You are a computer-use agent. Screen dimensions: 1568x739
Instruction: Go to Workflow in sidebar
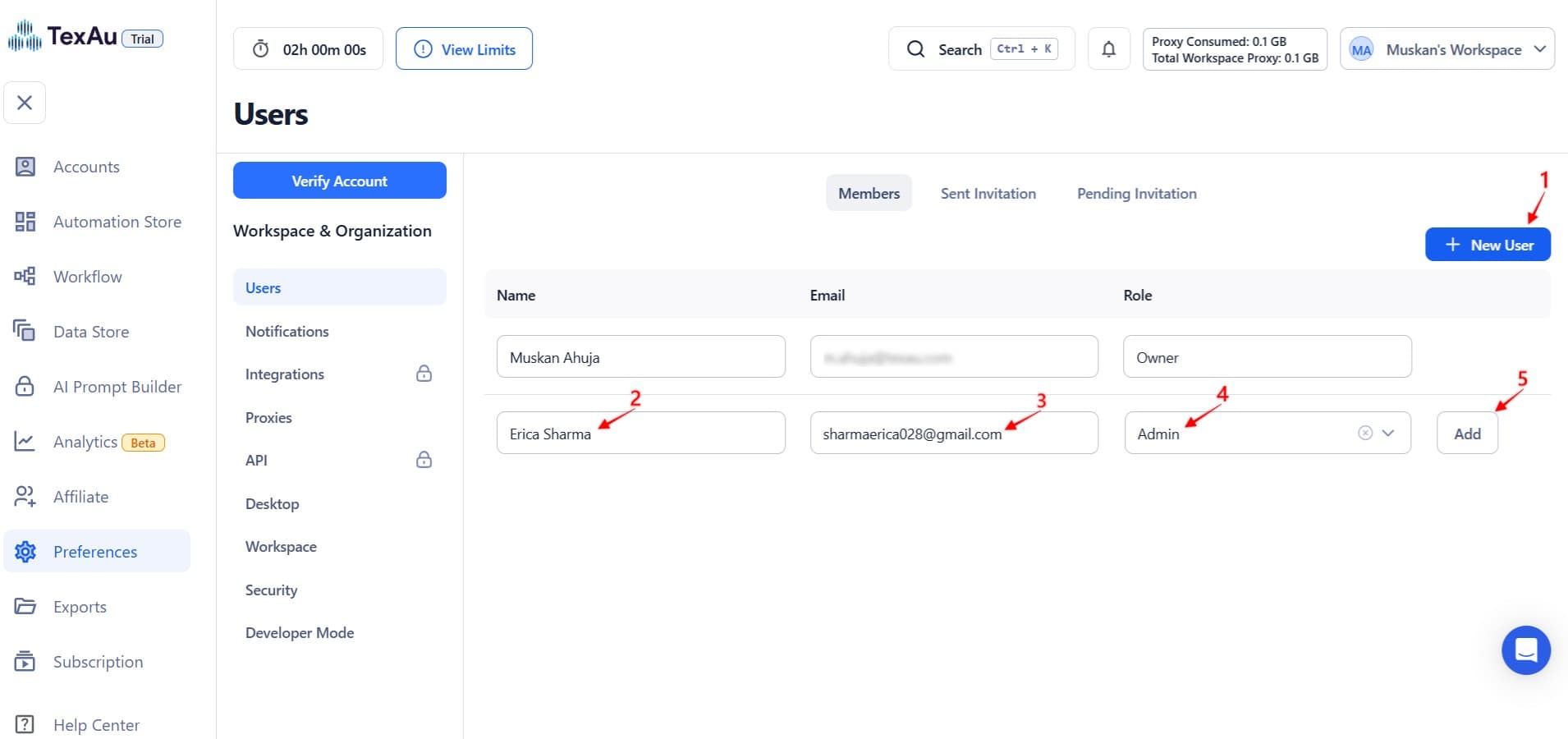pos(87,277)
